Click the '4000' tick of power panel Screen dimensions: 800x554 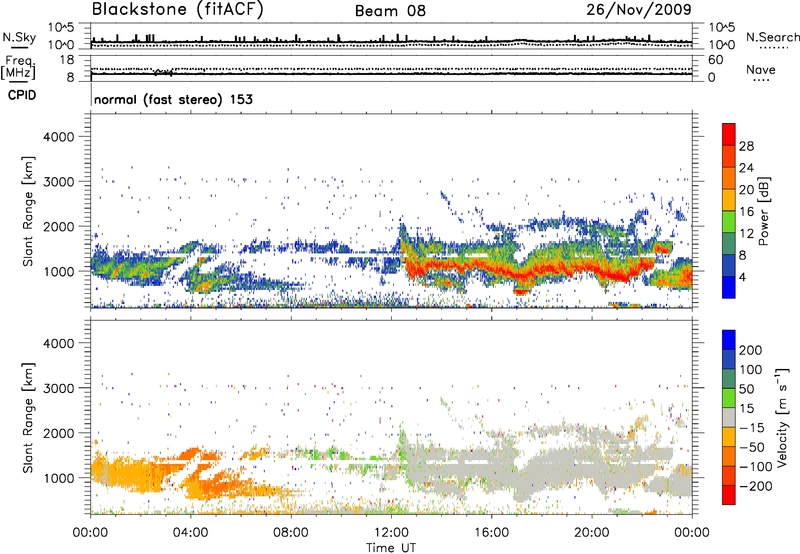click(x=59, y=137)
